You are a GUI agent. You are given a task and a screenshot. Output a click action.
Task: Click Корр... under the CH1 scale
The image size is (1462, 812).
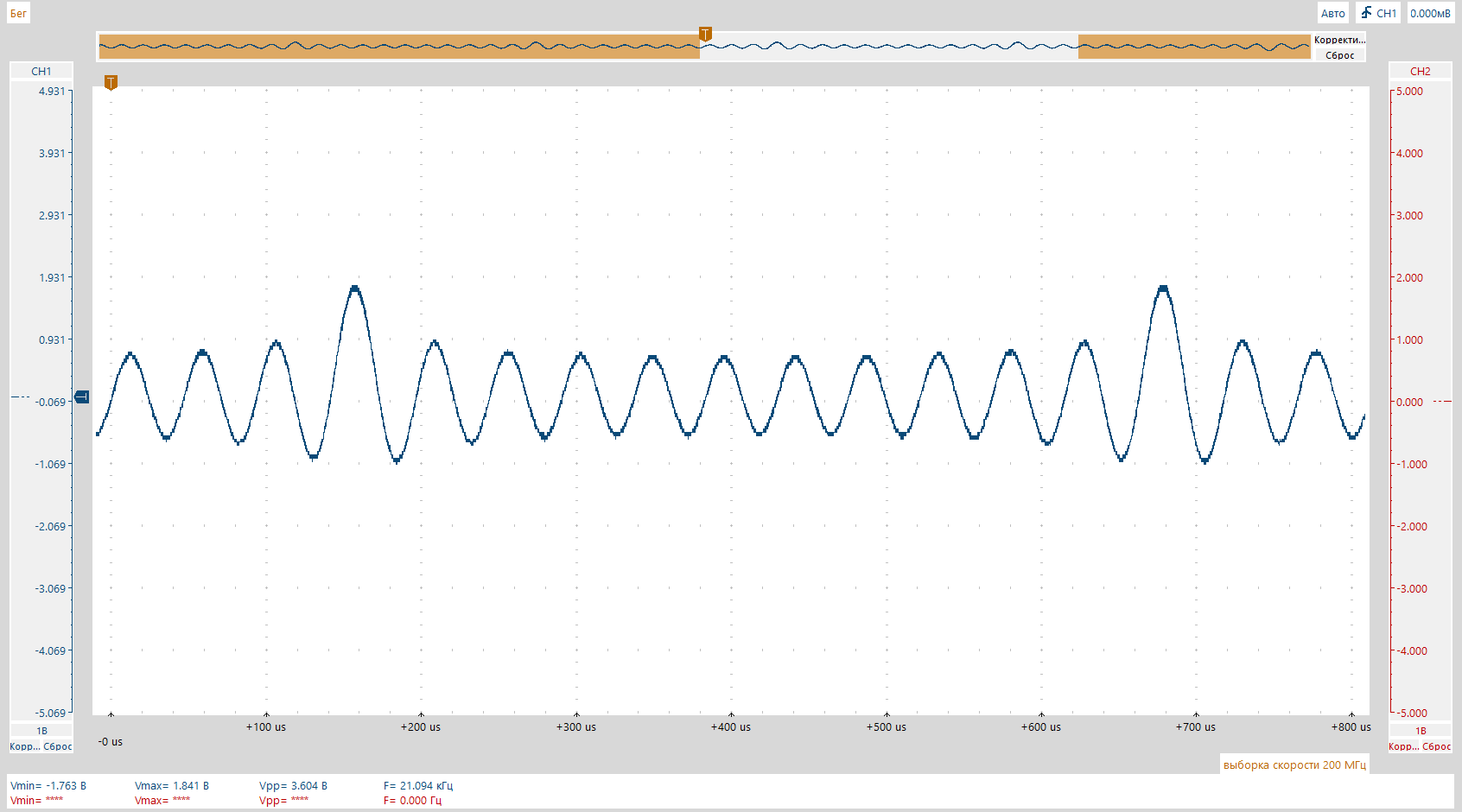click(x=24, y=746)
